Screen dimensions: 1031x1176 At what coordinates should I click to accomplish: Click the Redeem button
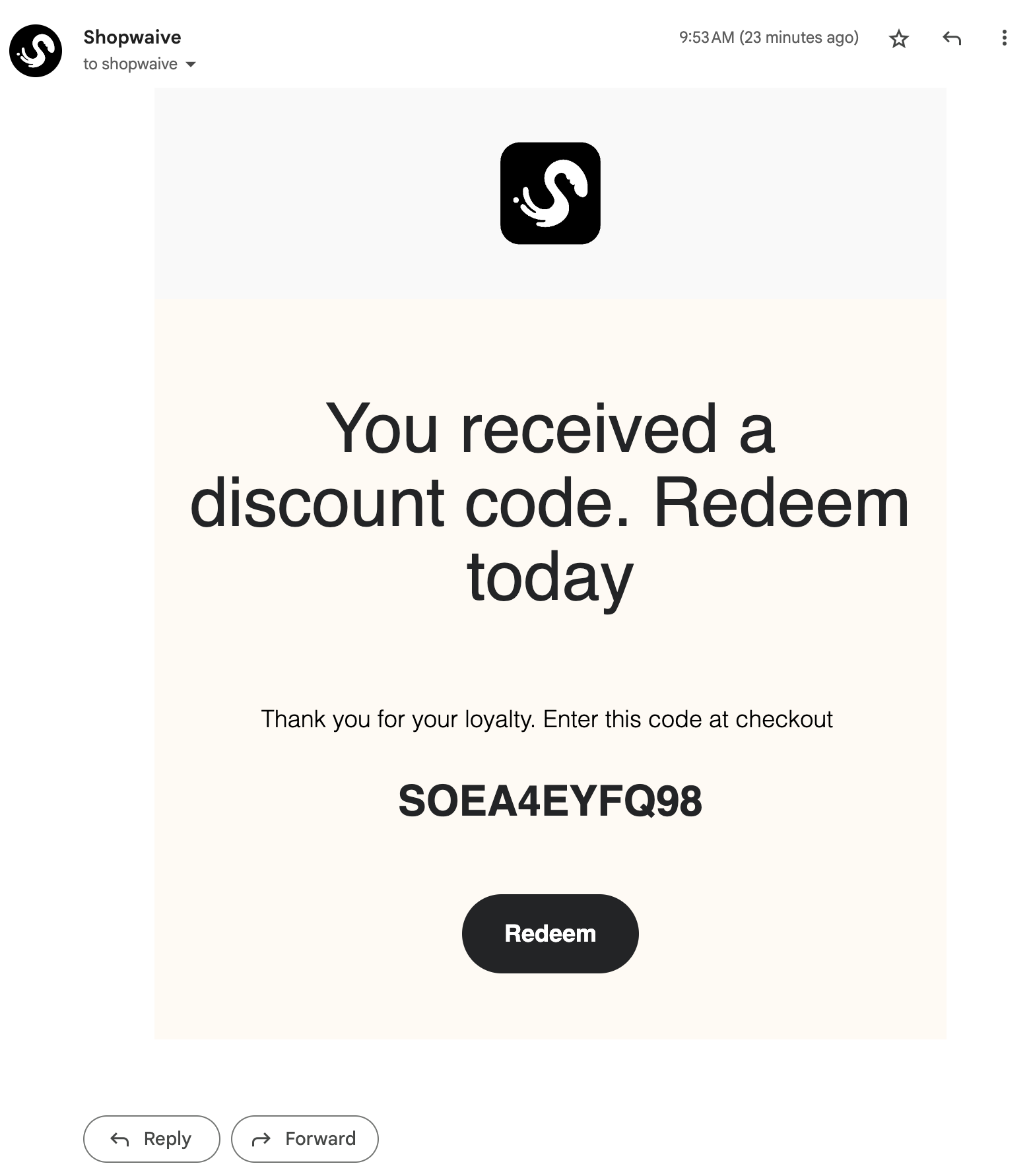click(x=550, y=933)
